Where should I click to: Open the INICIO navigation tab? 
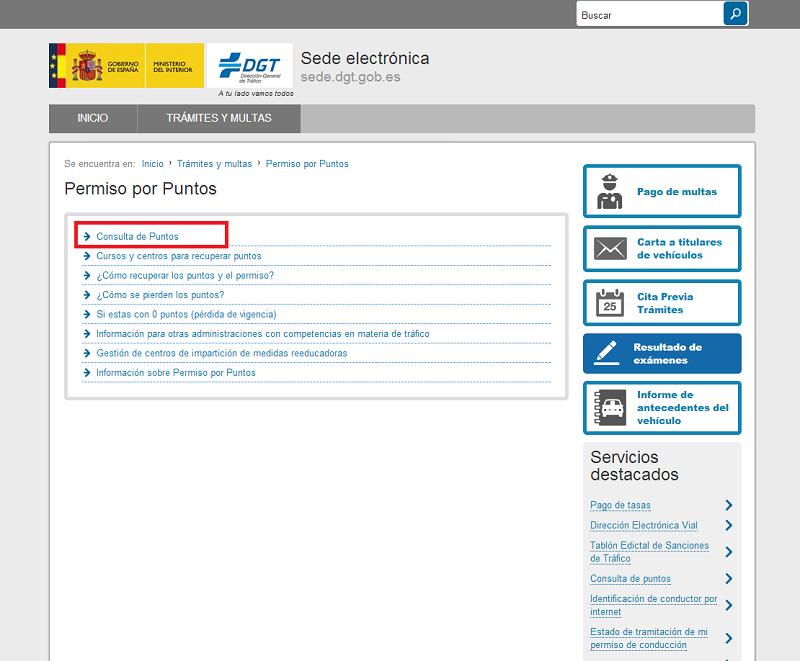click(x=92, y=118)
